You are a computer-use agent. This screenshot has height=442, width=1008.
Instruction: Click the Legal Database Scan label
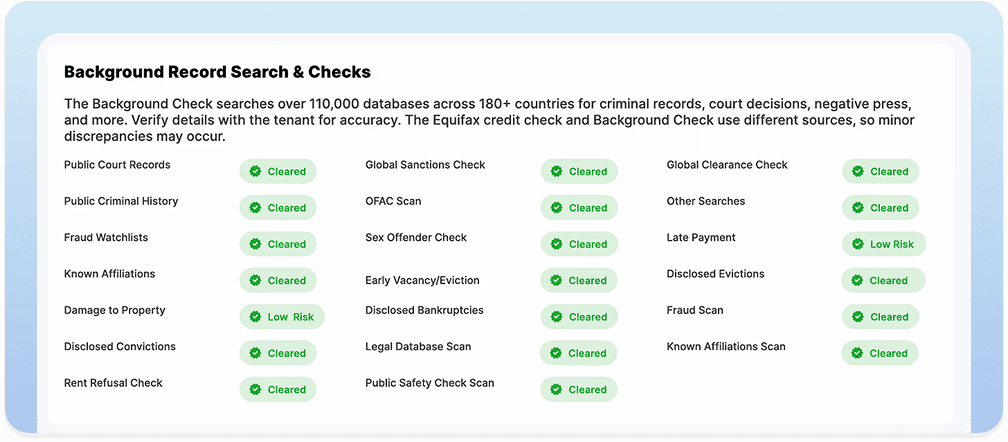point(418,347)
